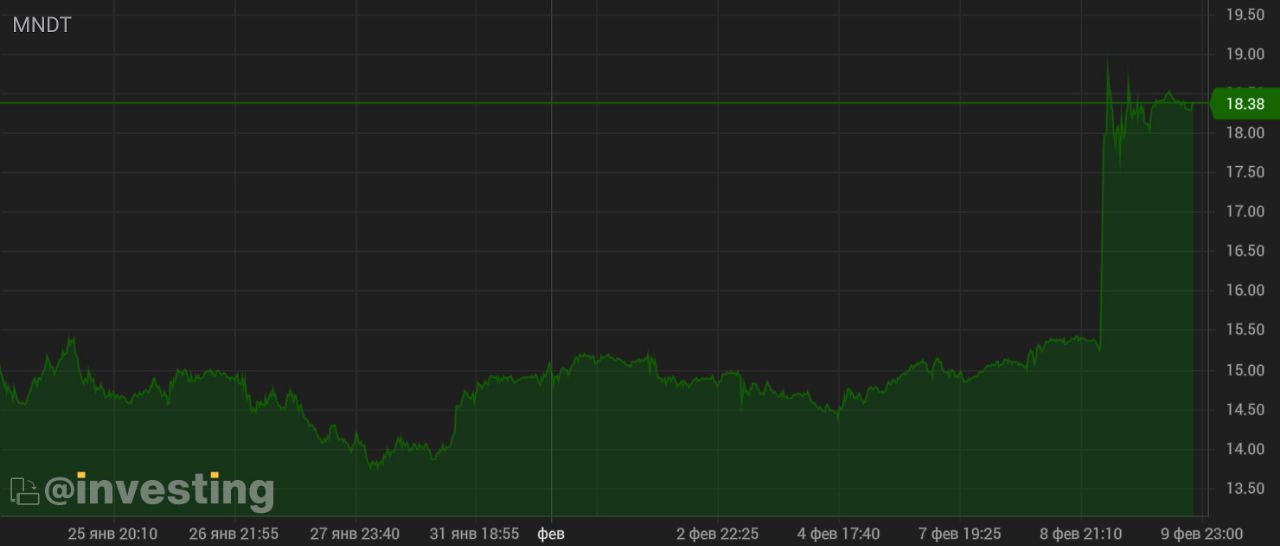1280x546 pixels.
Task: Click the 26 янв 21:55 time label
Action: click(234, 534)
